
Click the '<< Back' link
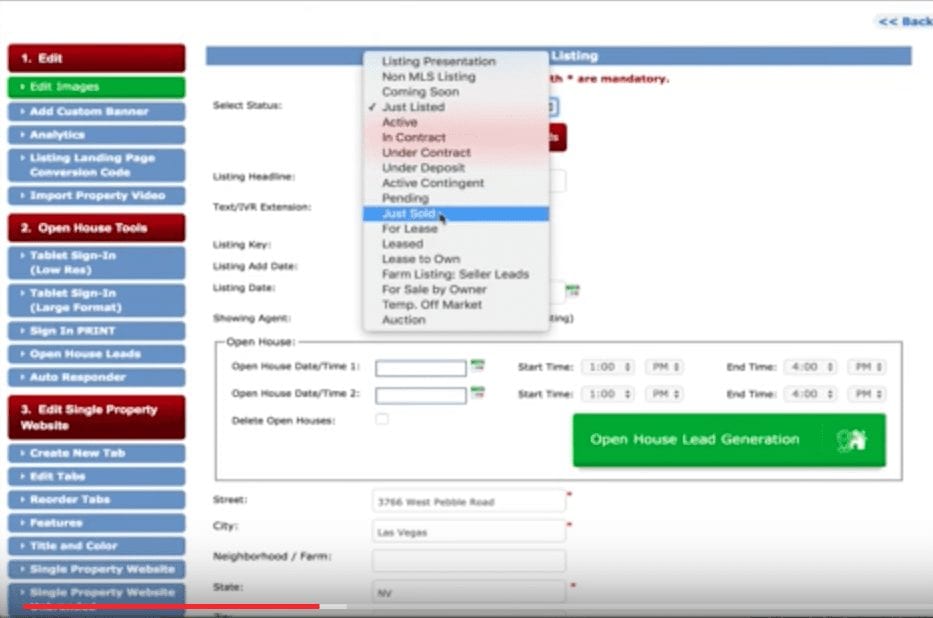coord(905,21)
